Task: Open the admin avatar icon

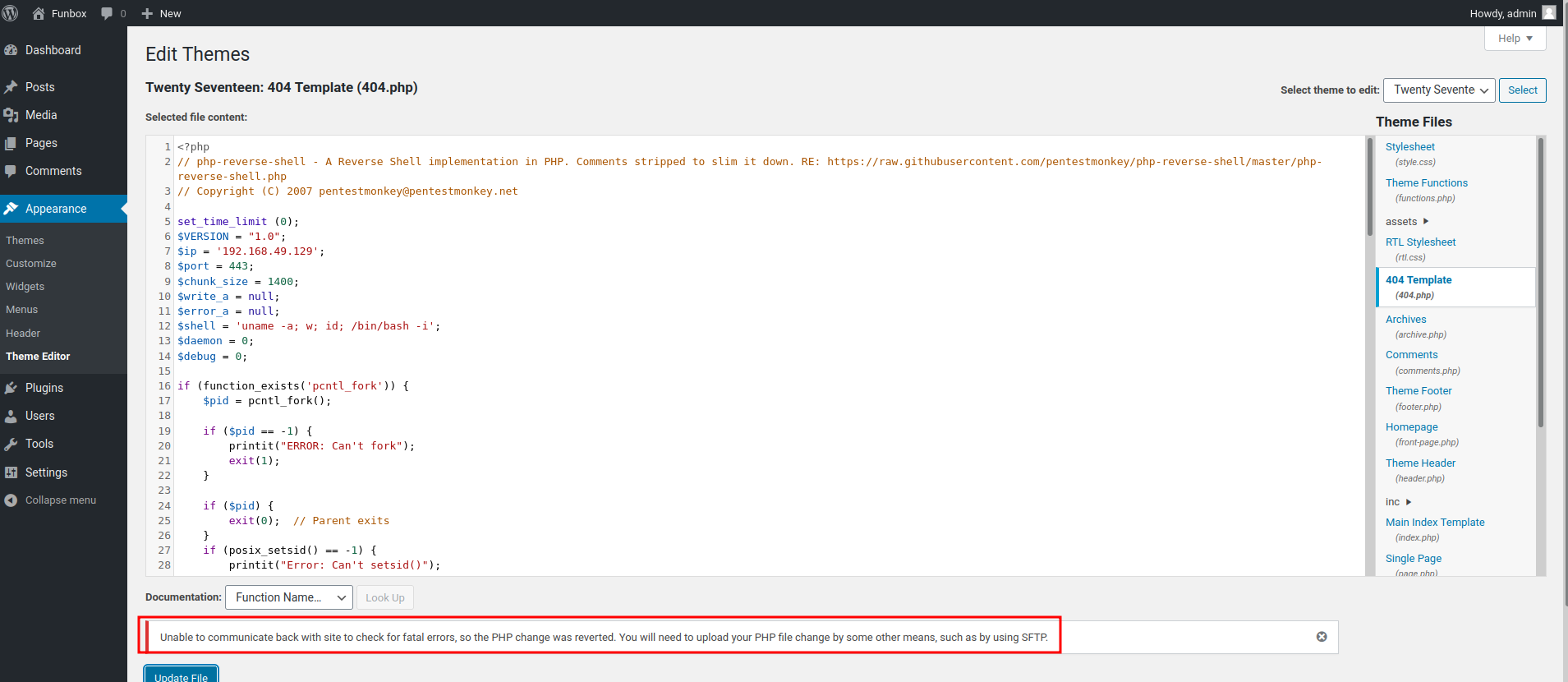Action: [x=1549, y=12]
